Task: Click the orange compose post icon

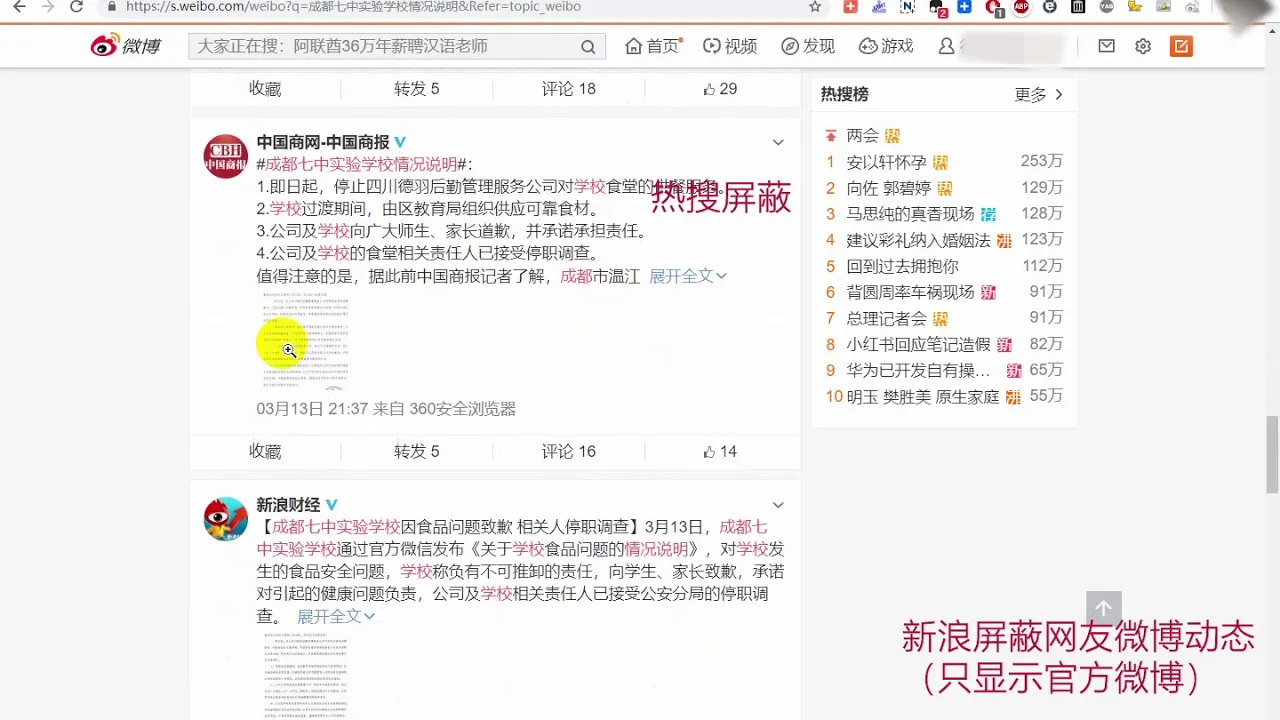Action: coord(1181,46)
